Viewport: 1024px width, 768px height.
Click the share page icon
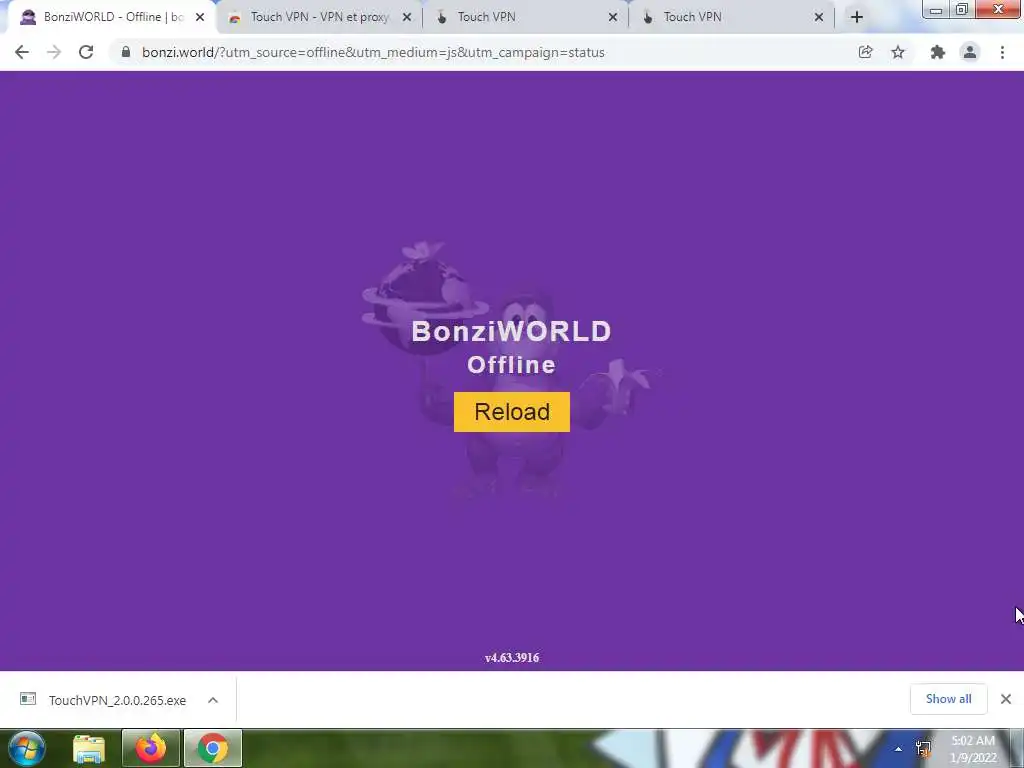point(865,52)
